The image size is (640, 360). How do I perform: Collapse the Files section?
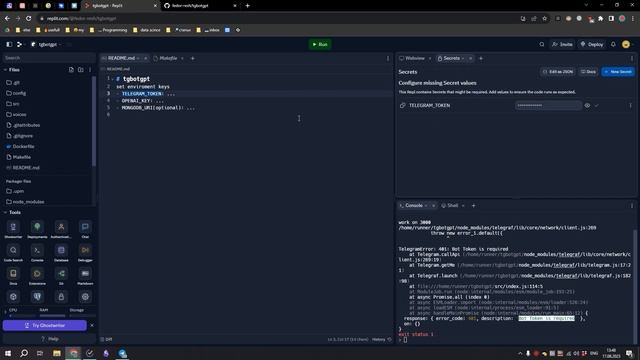click(x=5, y=70)
